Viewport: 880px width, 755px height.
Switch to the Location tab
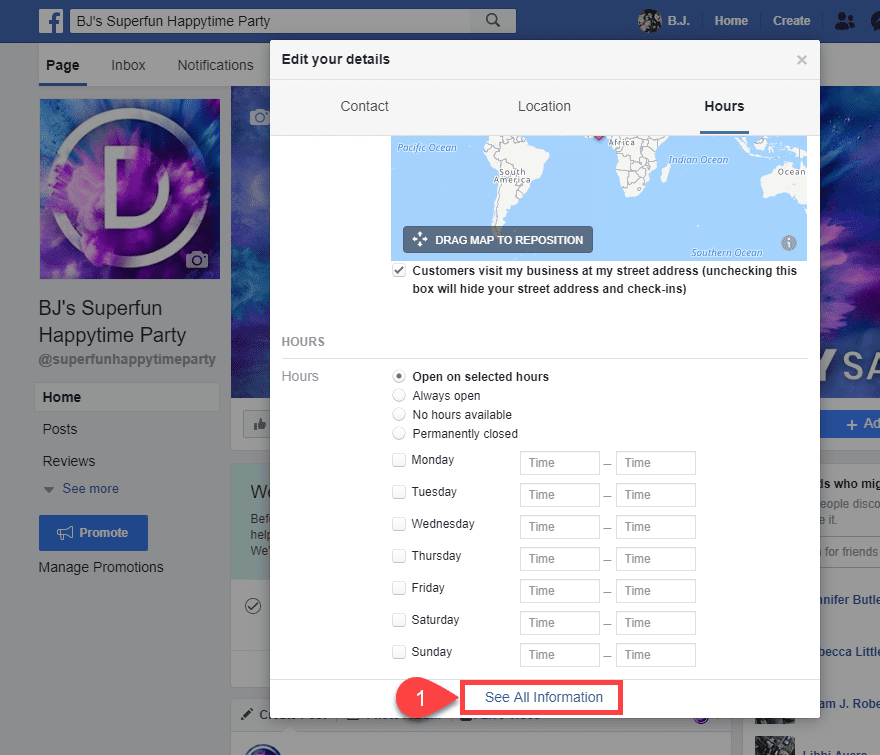pos(544,106)
